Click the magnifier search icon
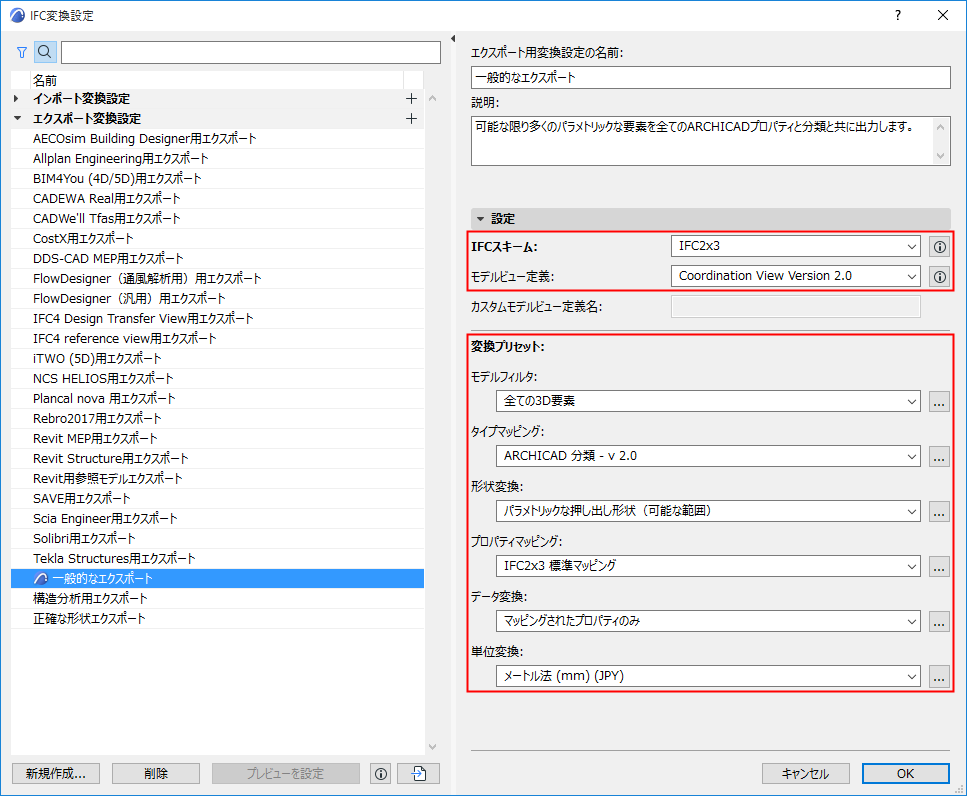 click(45, 52)
